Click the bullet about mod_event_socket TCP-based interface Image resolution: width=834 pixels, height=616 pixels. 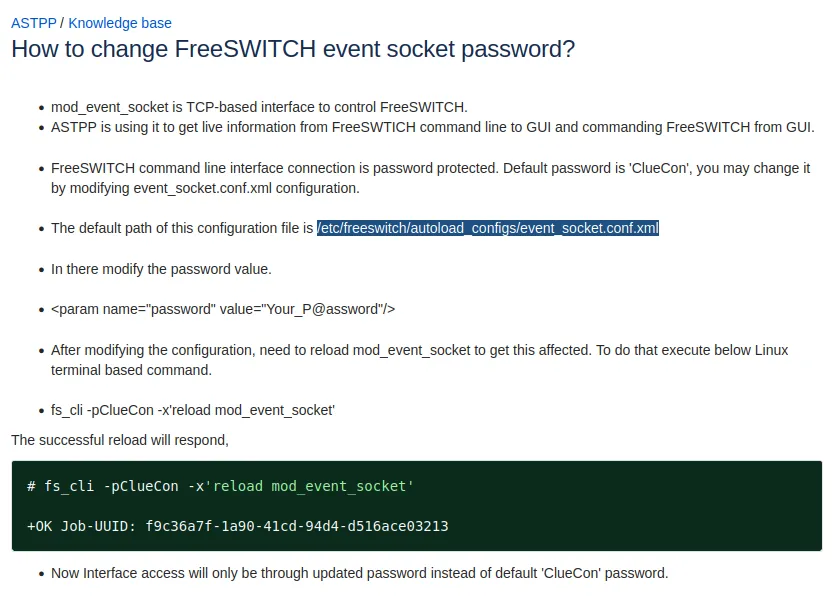click(x=259, y=107)
